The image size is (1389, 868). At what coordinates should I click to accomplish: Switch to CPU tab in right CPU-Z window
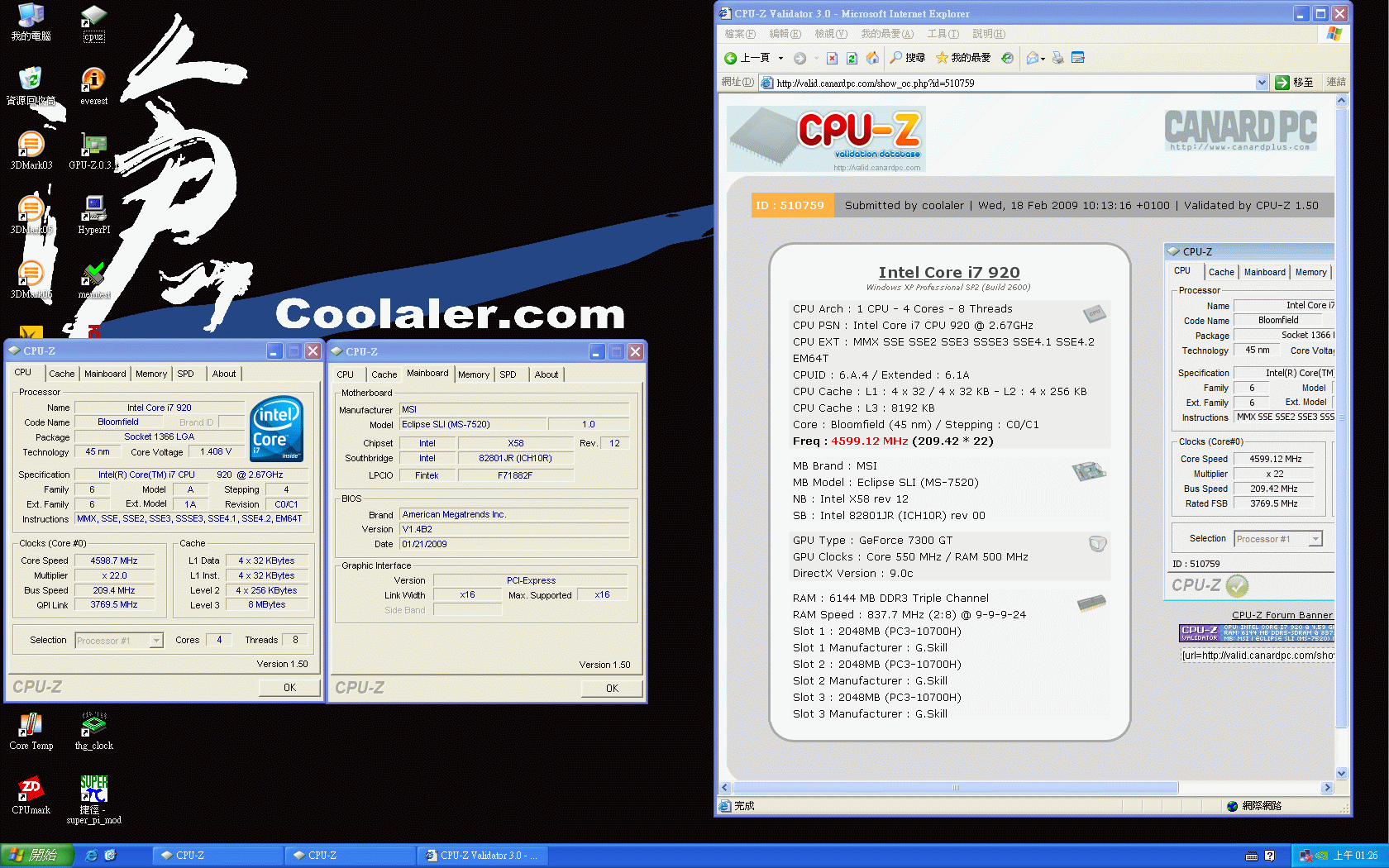pos(346,374)
